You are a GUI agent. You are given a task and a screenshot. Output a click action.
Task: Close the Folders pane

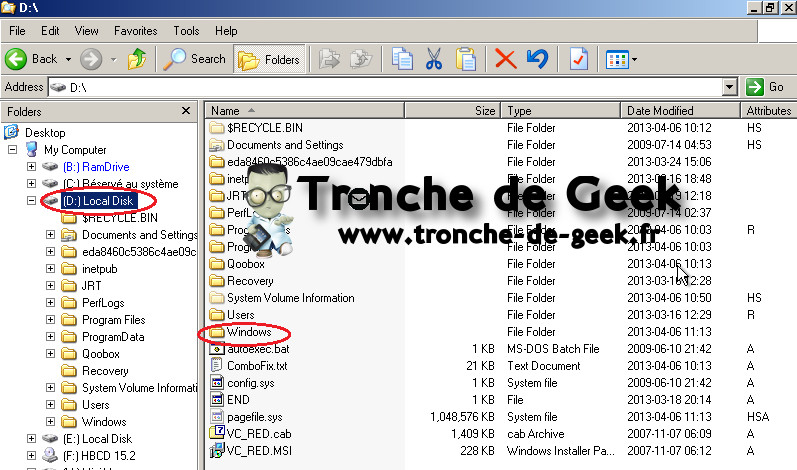point(186,111)
